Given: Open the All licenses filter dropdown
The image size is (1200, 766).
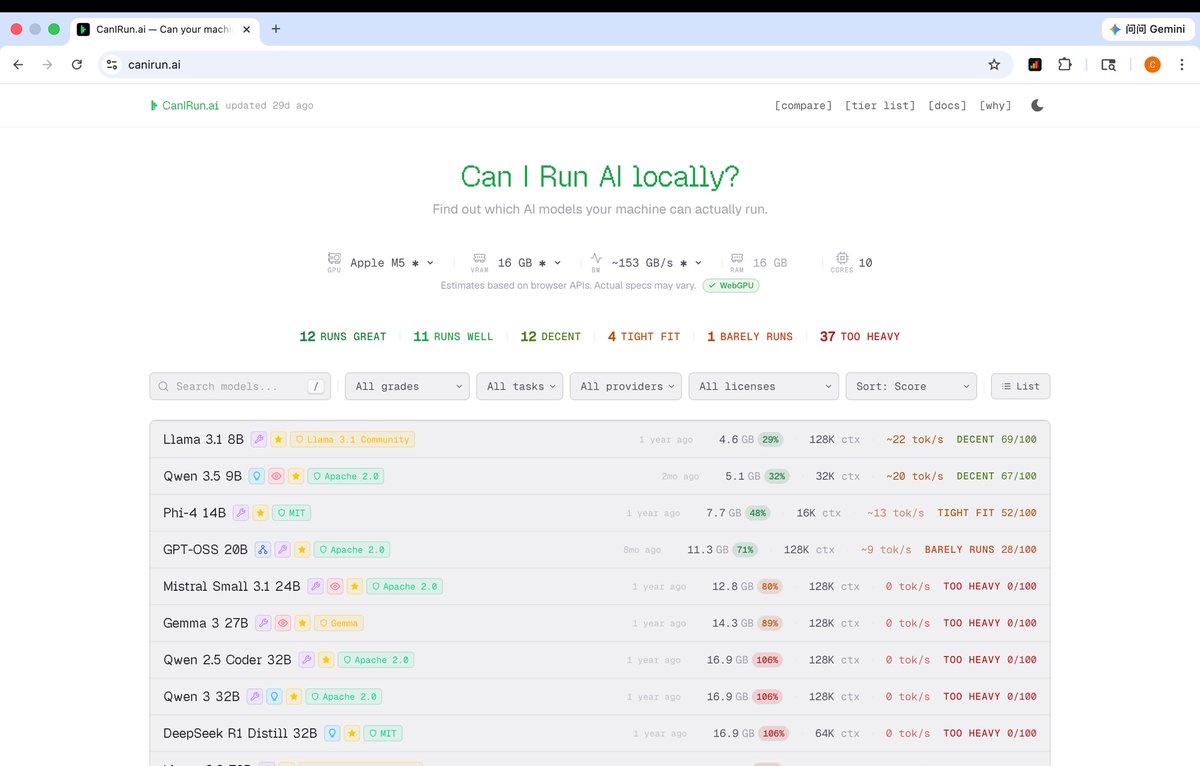Looking at the screenshot, I should point(763,386).
